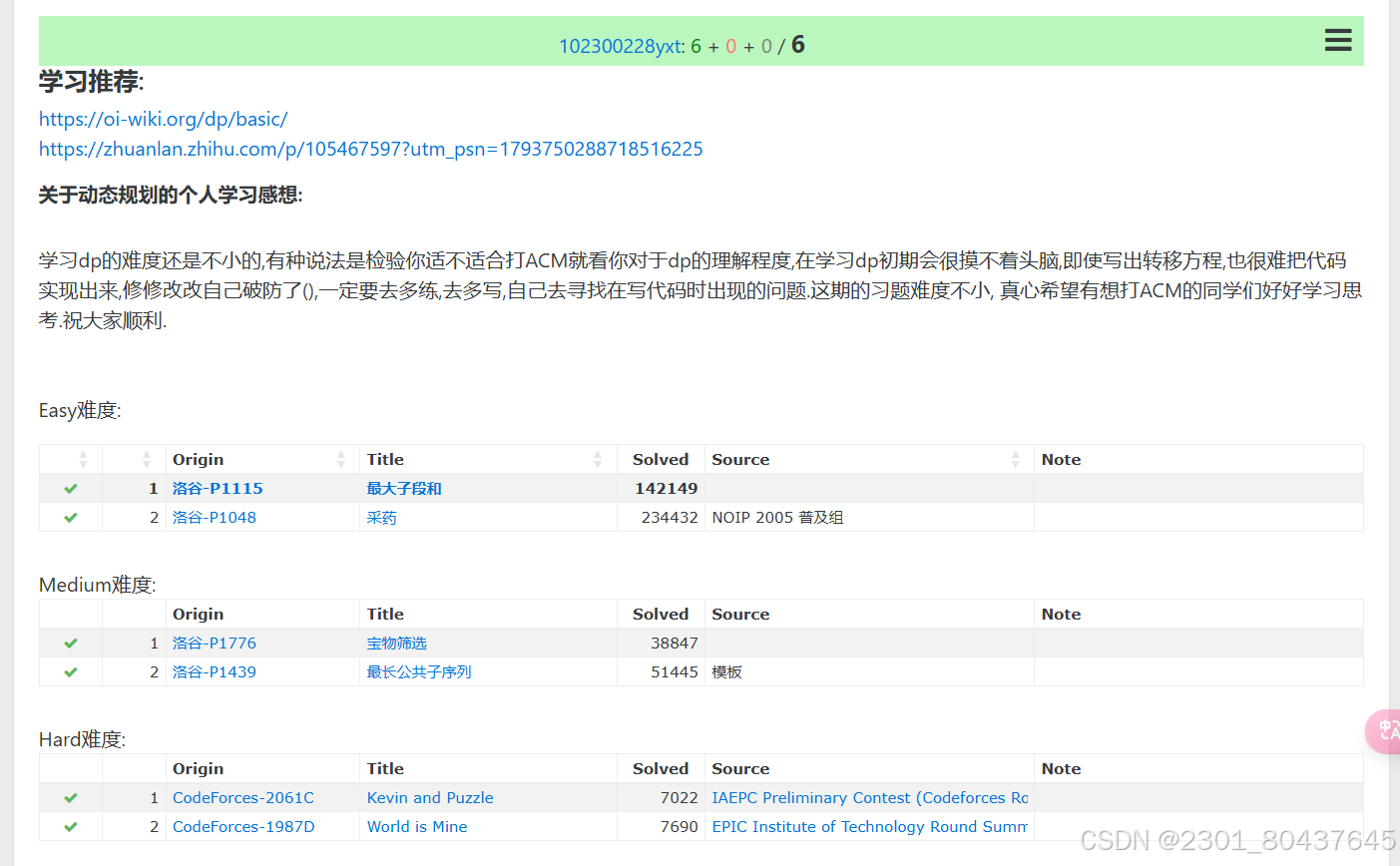Click the pink Chinese-English translation icon
The image size is (1400, 866).
tap(1387, 731)
